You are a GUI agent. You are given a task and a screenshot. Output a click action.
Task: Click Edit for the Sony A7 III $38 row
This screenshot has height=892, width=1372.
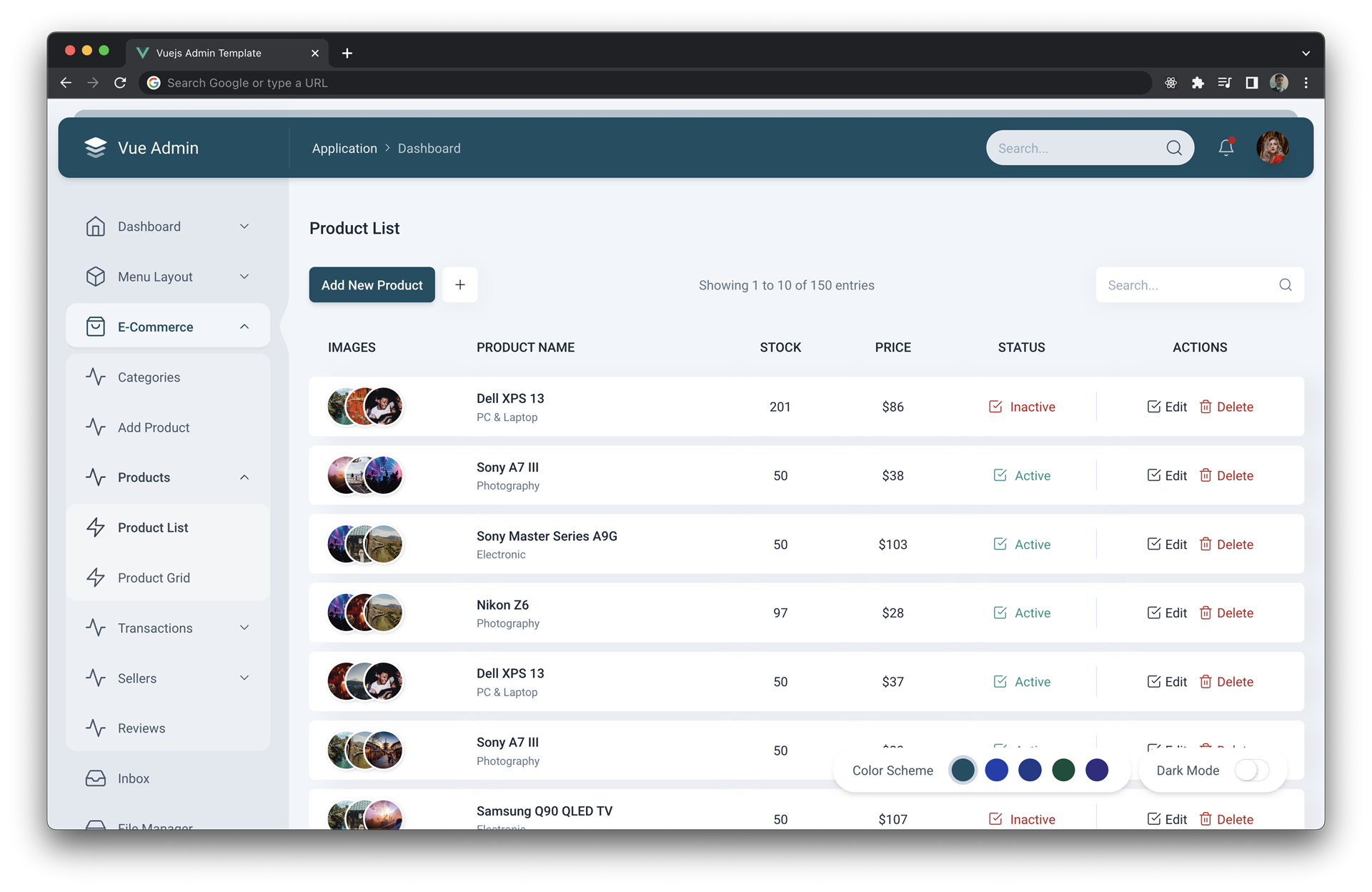[1166, 475]
